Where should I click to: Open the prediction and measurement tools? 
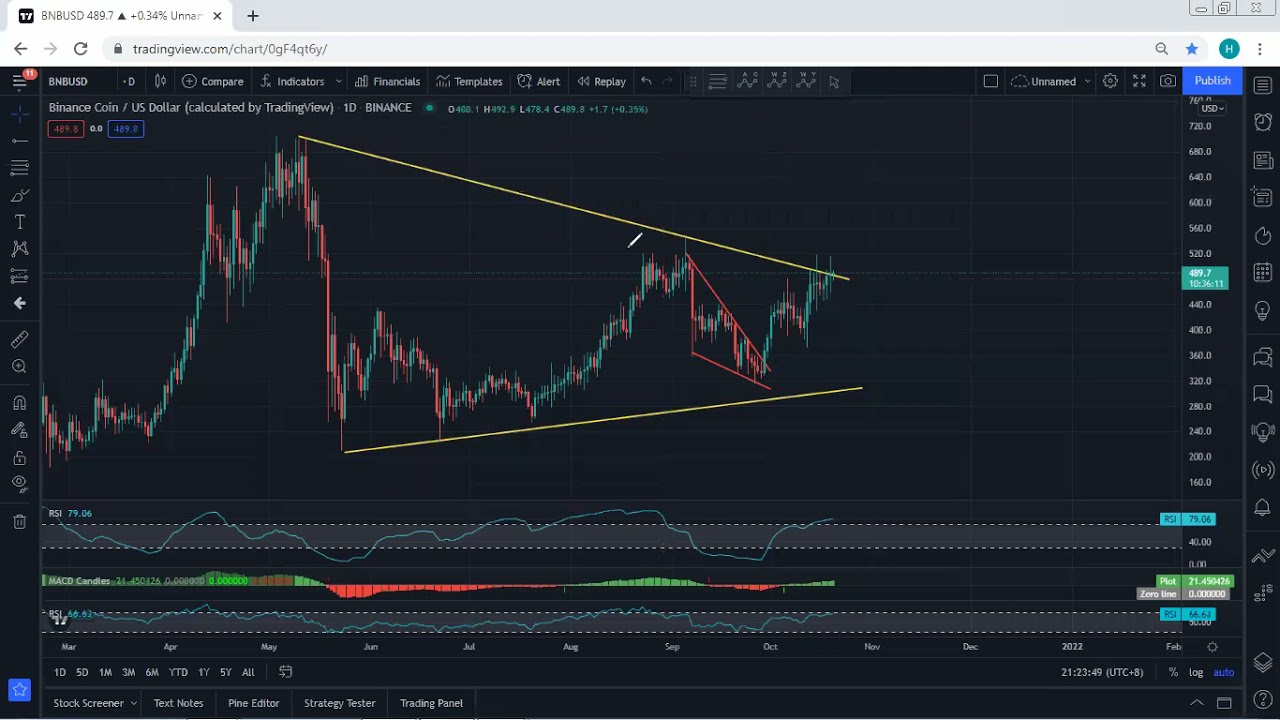click(x=19, y=276)
